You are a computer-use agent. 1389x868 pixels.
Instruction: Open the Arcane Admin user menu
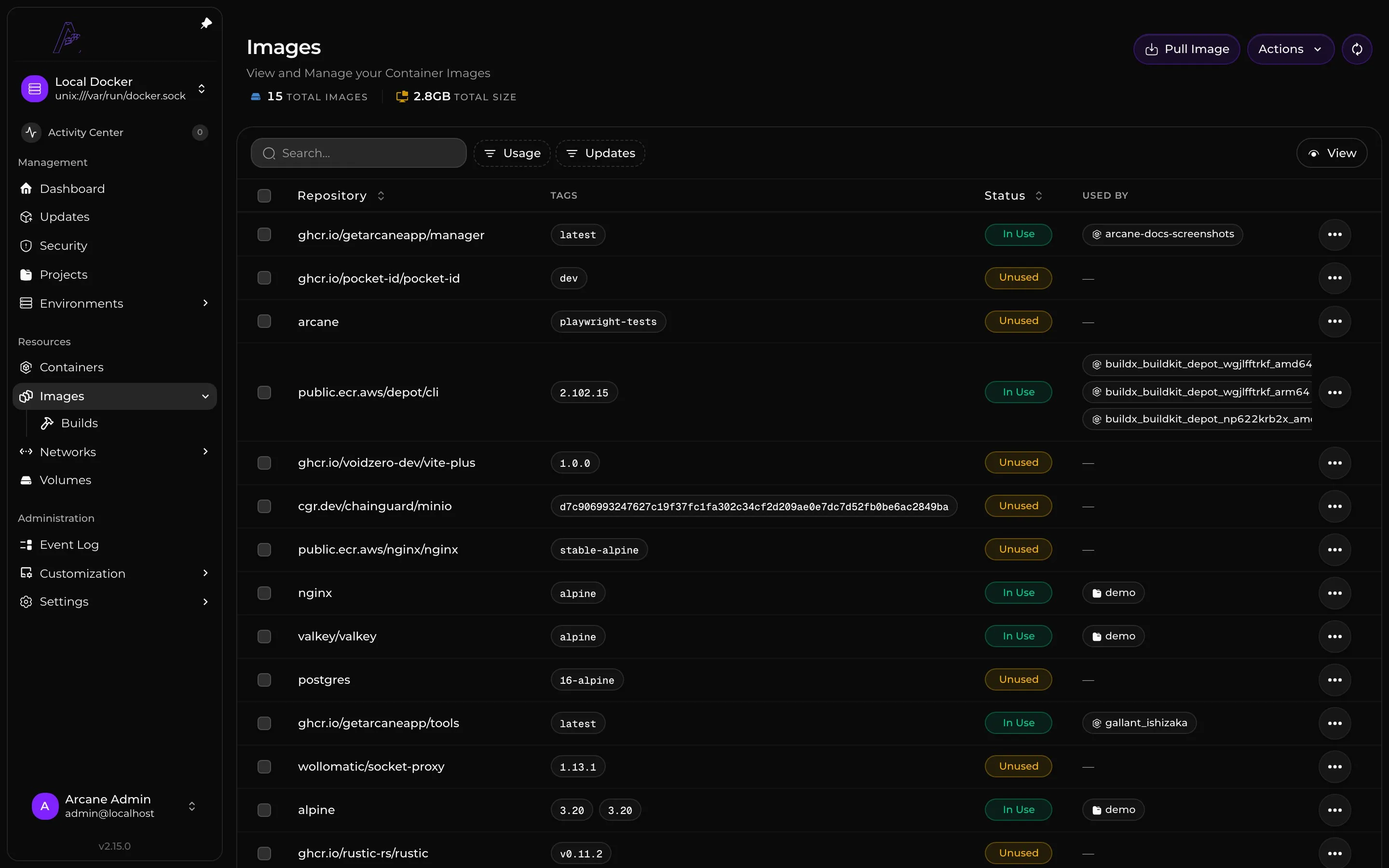pyautogui.click(x=114, y=806)
